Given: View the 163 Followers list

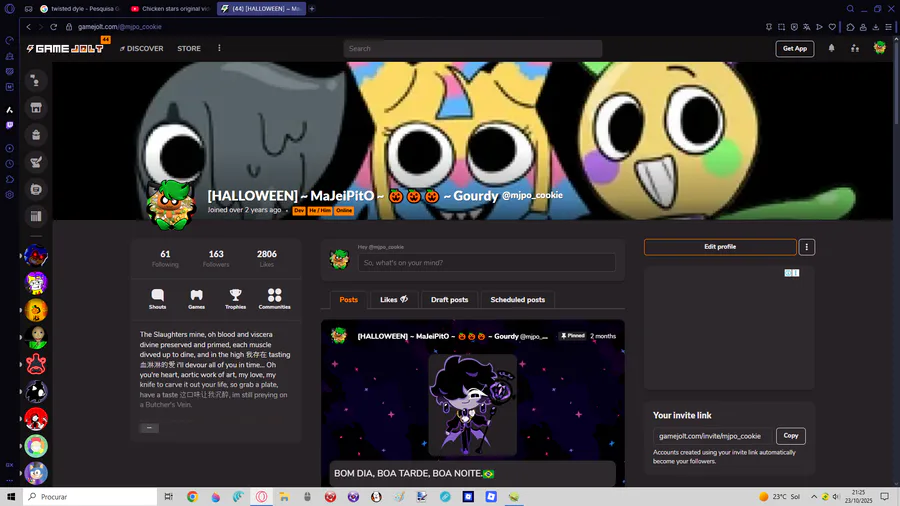Looking at the screenshot, I should (216, 258).
